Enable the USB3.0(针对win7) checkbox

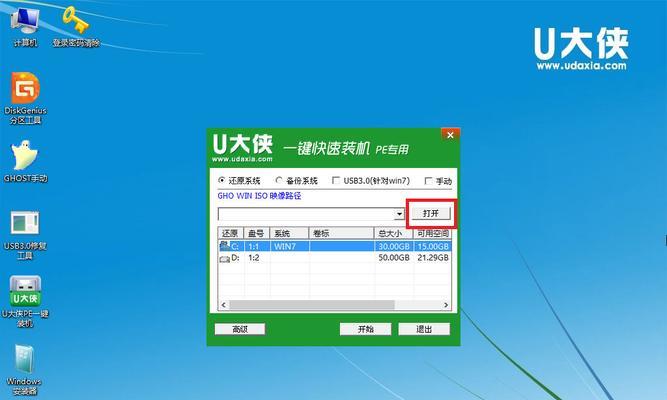(x=336, y=180)
